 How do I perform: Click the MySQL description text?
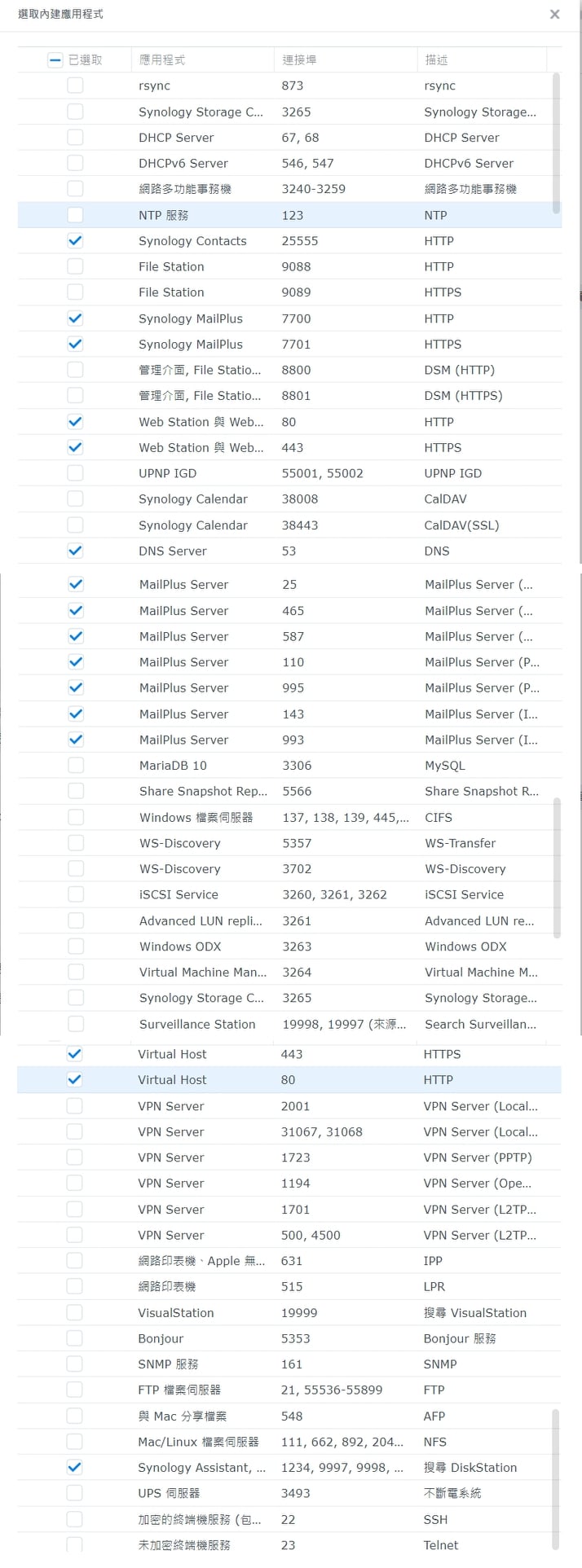[445, 766]
